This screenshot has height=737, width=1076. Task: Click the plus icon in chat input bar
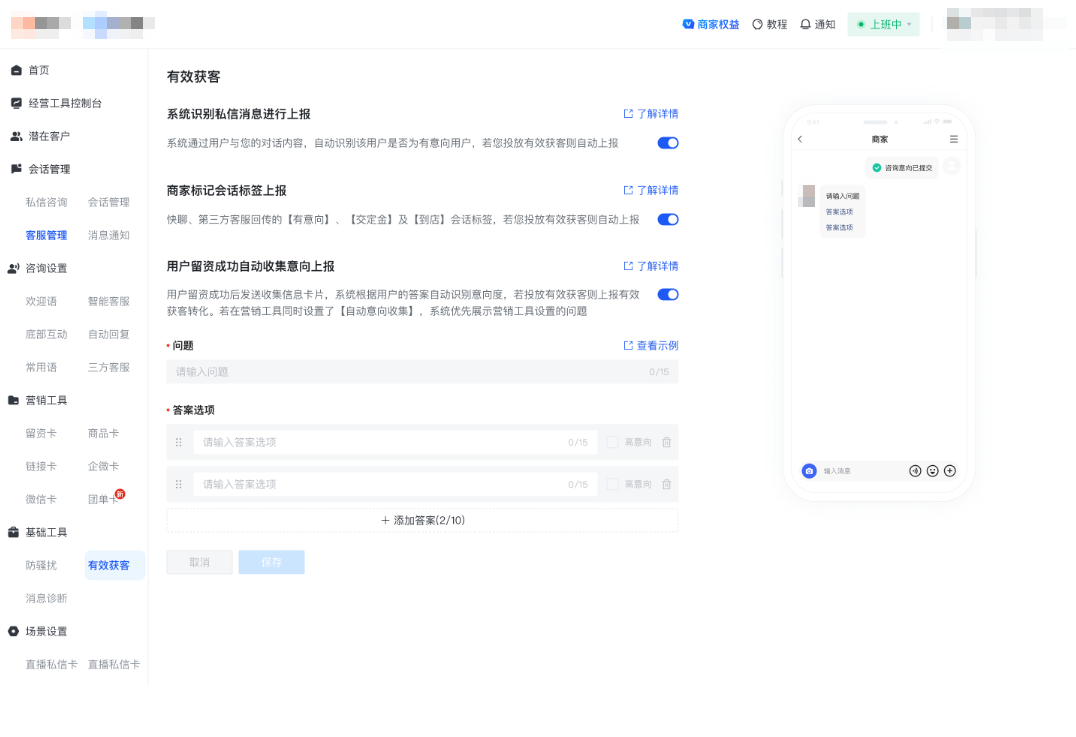(948, 470)
